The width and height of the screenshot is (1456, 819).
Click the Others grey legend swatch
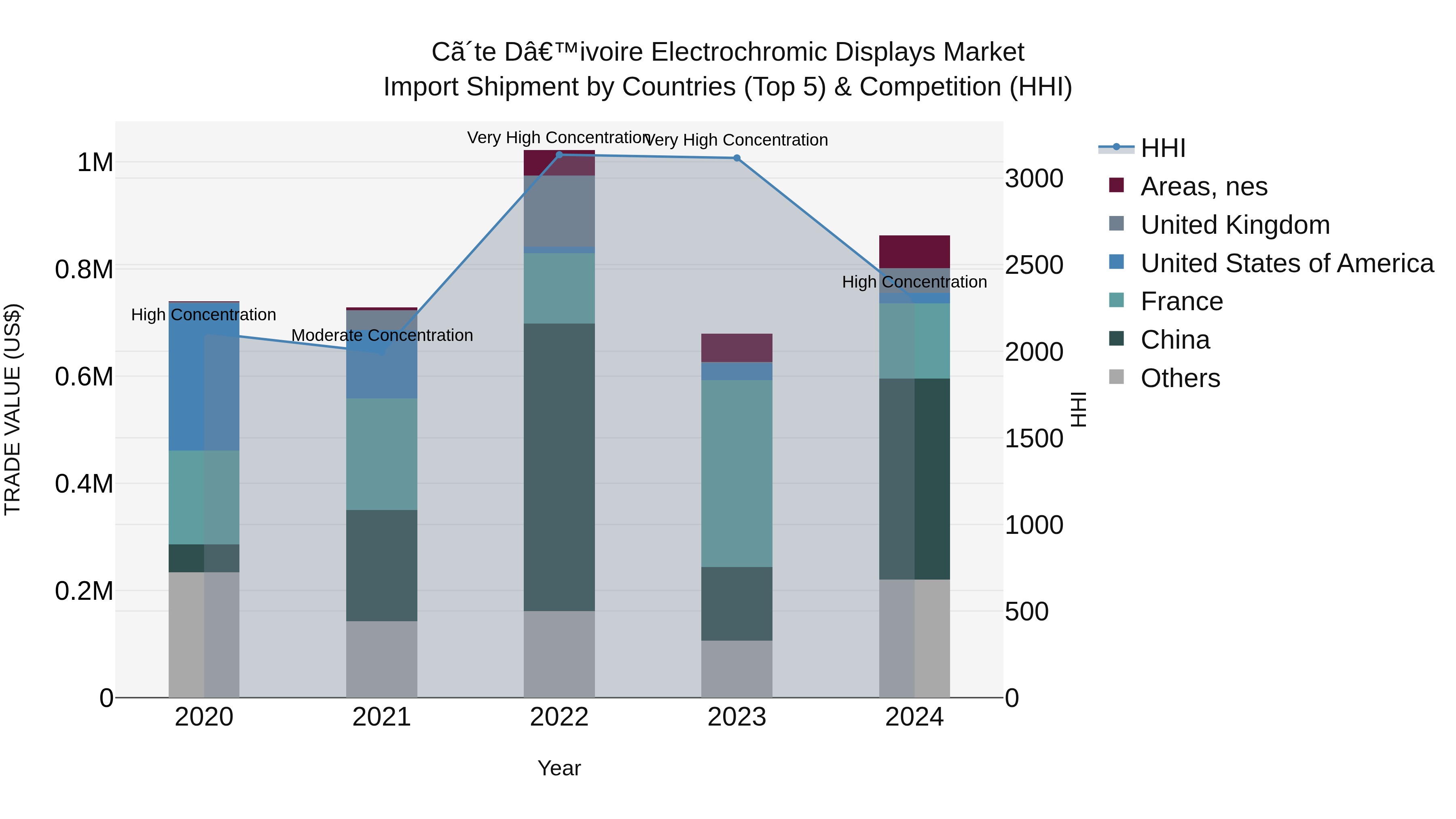(x=1116, y=377)
